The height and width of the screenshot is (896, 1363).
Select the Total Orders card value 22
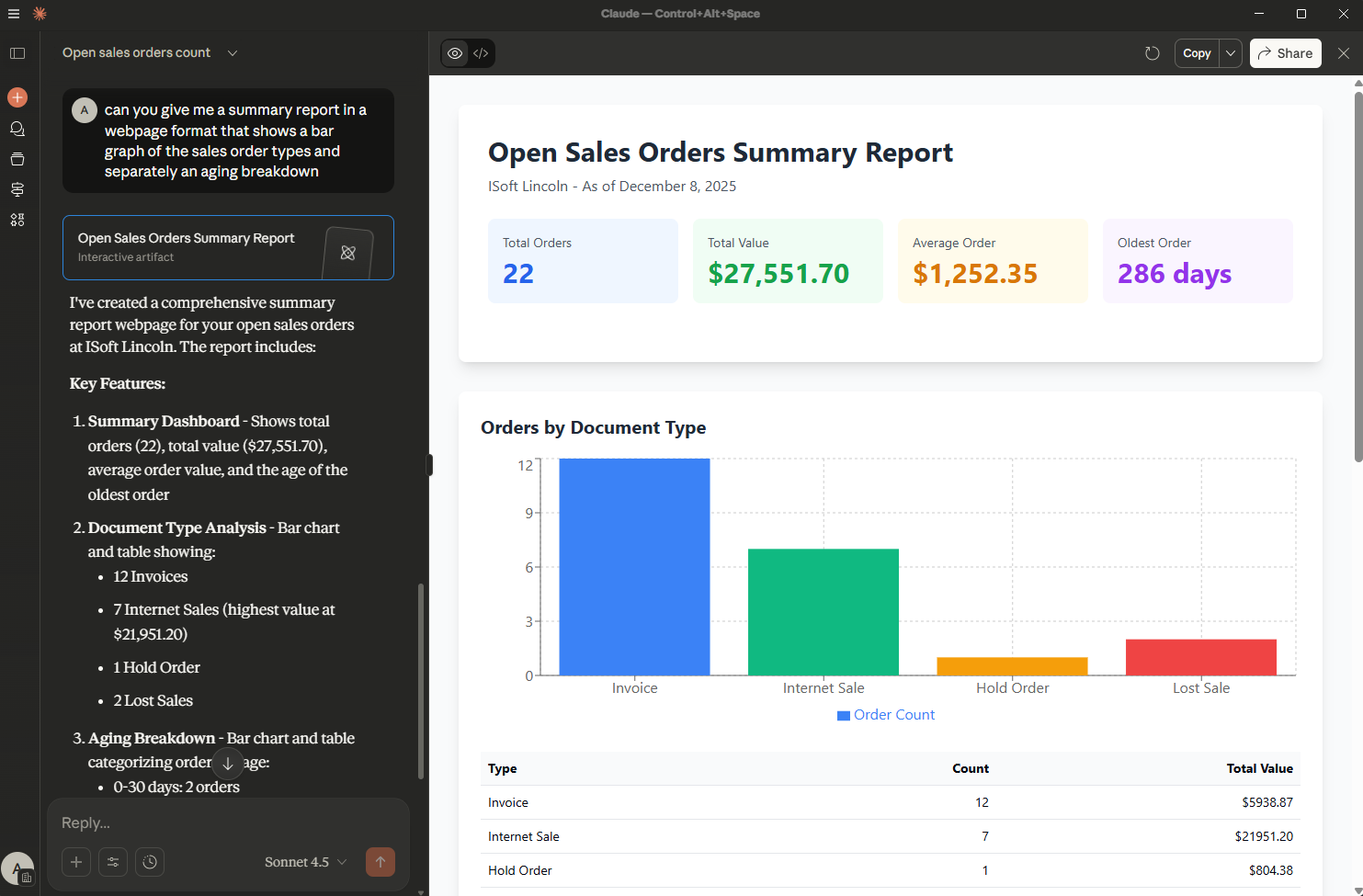[518, 274]
